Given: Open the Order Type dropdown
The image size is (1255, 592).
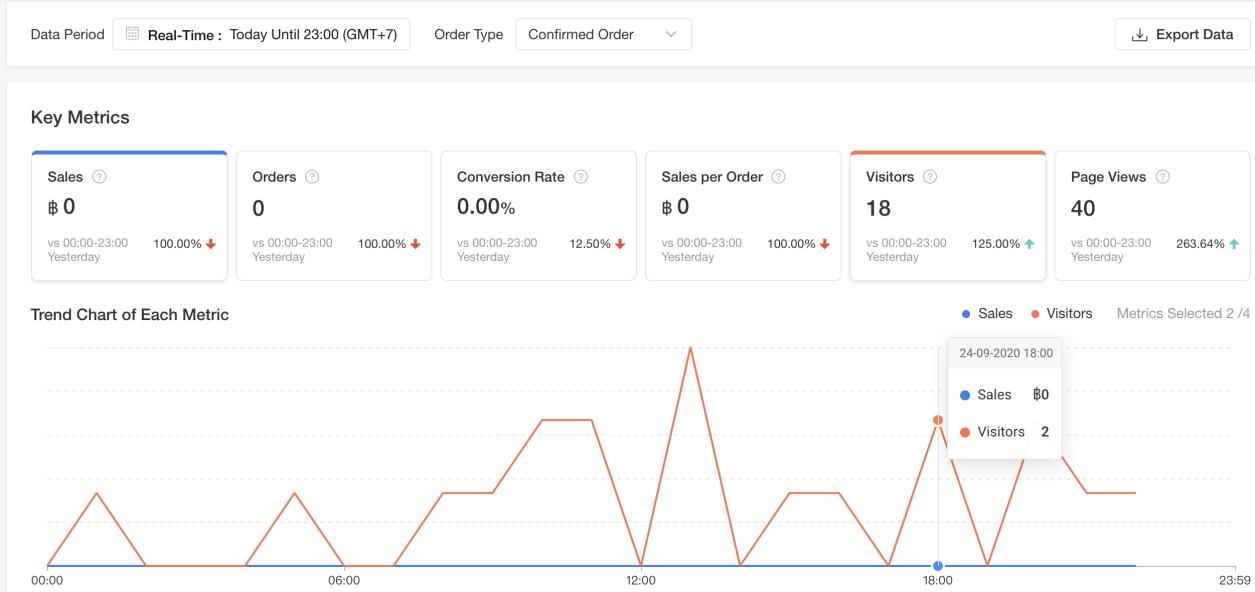Looking at the screenshot, I should tap(603, 34).
